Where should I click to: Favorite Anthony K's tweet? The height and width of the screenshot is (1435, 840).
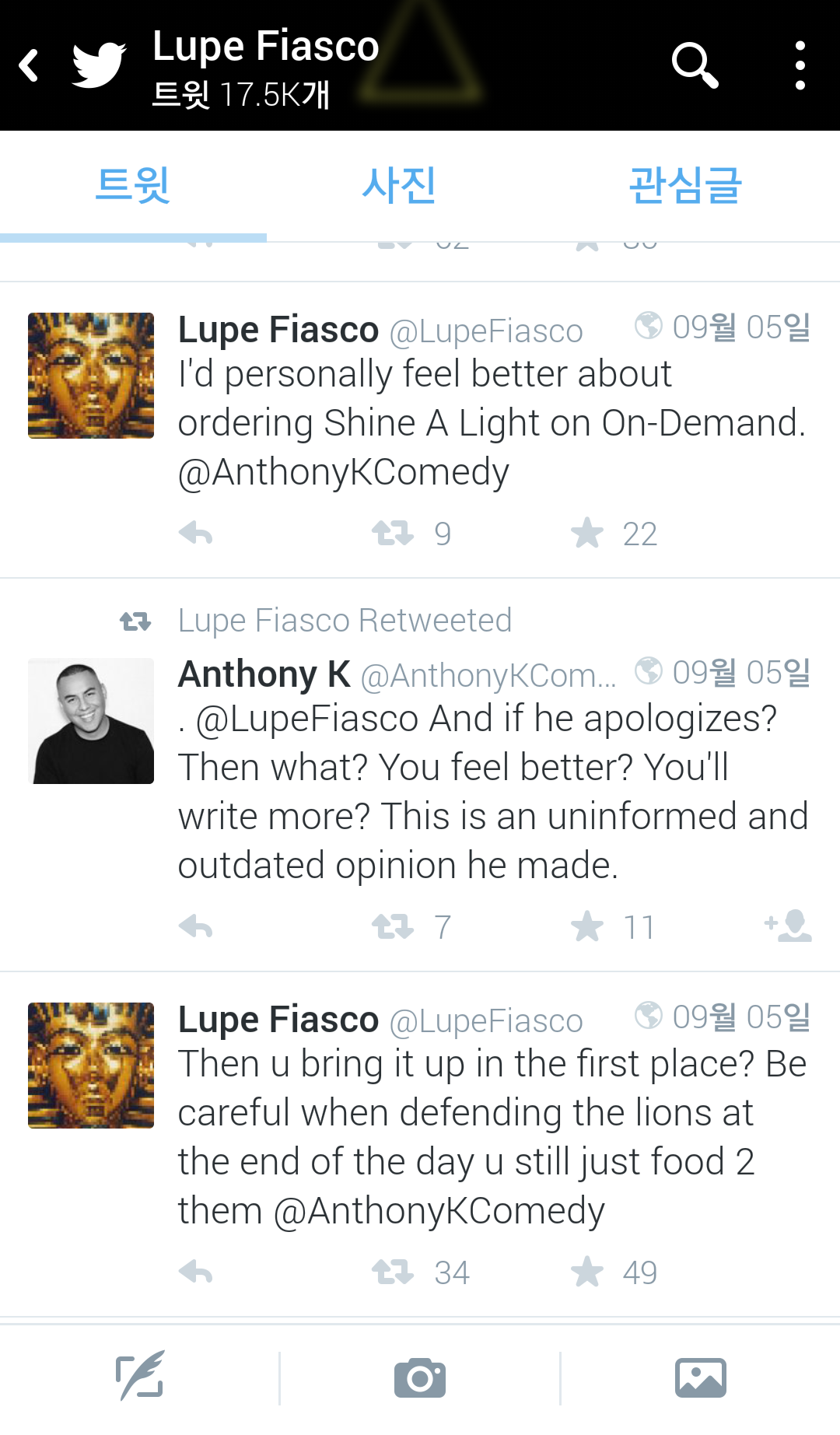click(587, 927)
